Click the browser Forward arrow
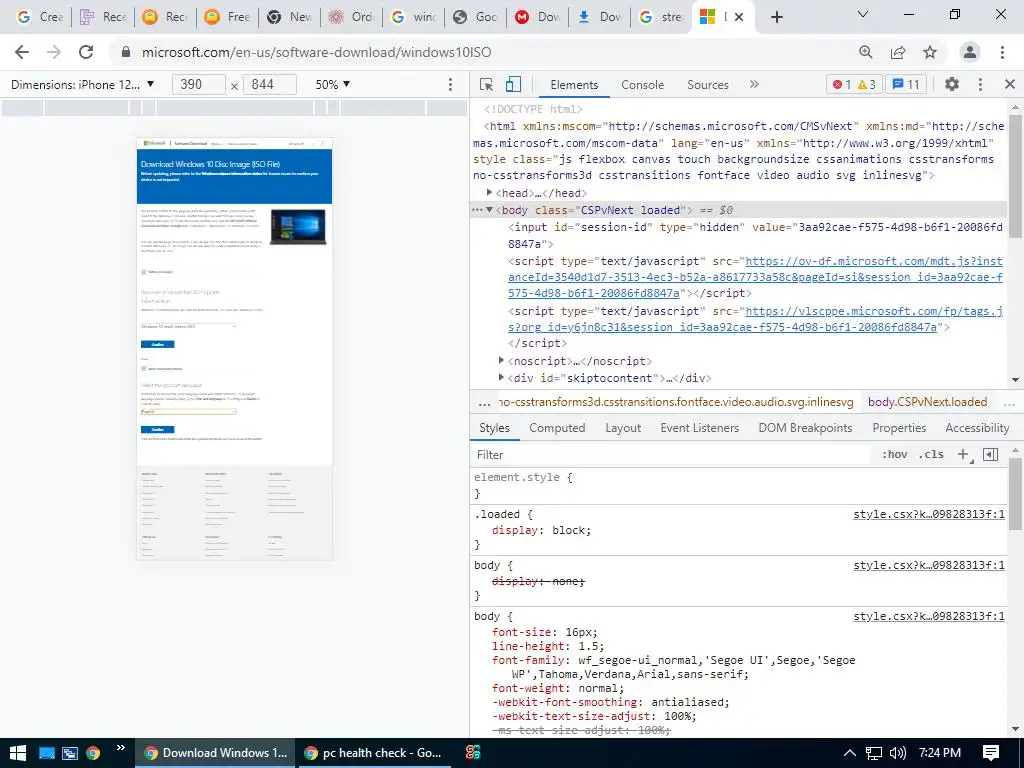Screen dimensions: 1024x768 (x=54, y=52)
